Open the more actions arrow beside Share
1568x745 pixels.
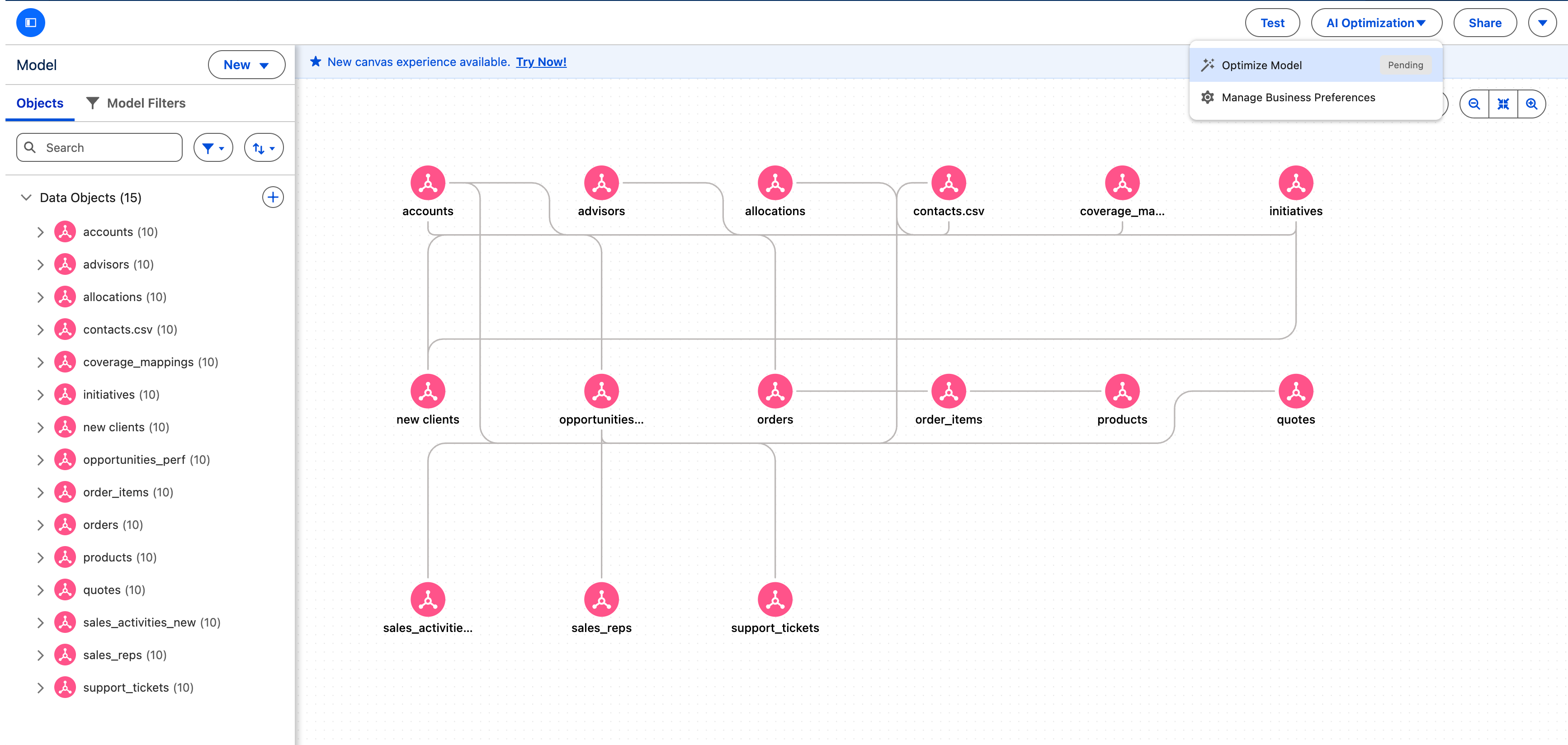coord(1542,23)
